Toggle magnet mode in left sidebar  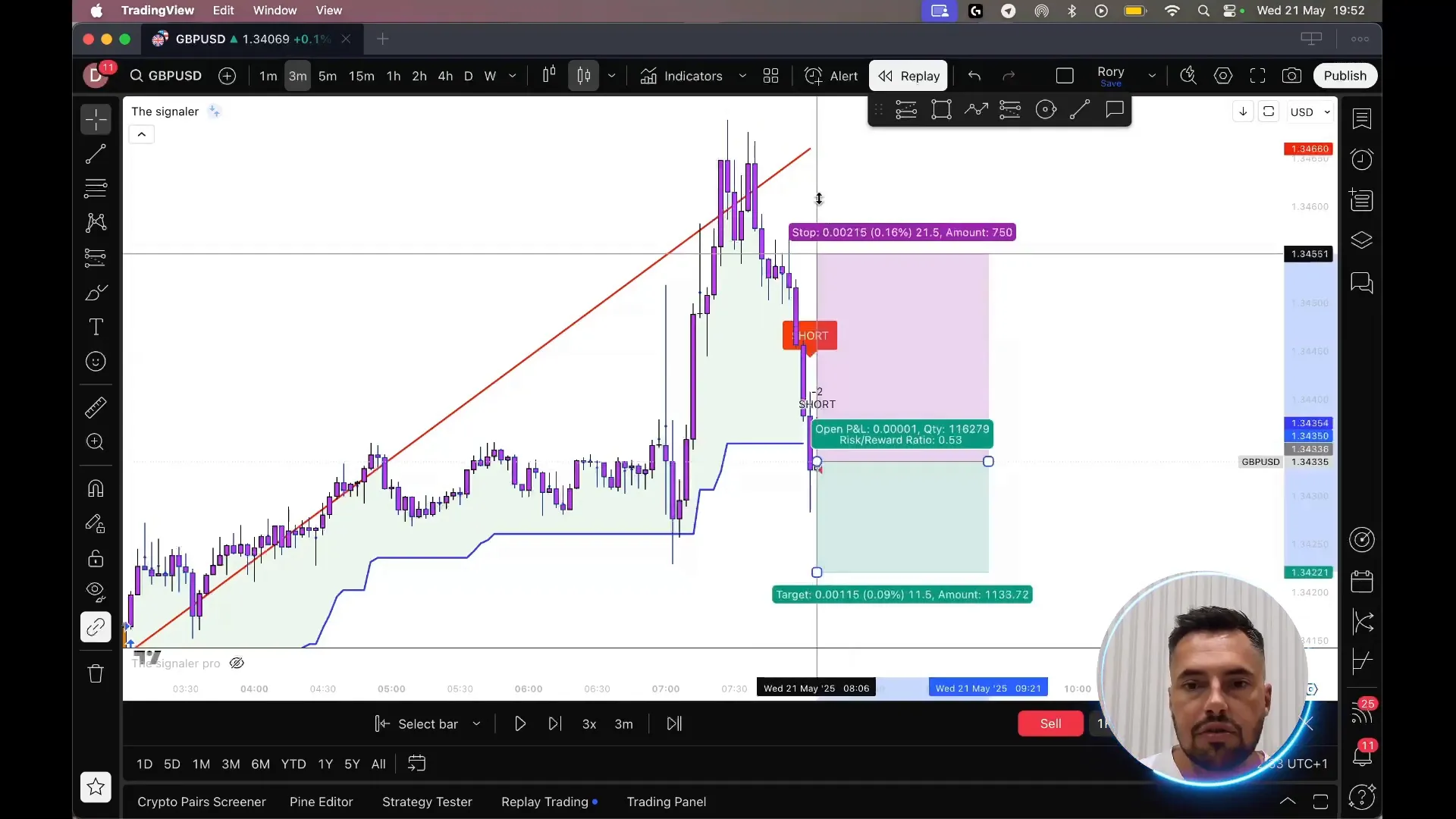pos(96,489)
